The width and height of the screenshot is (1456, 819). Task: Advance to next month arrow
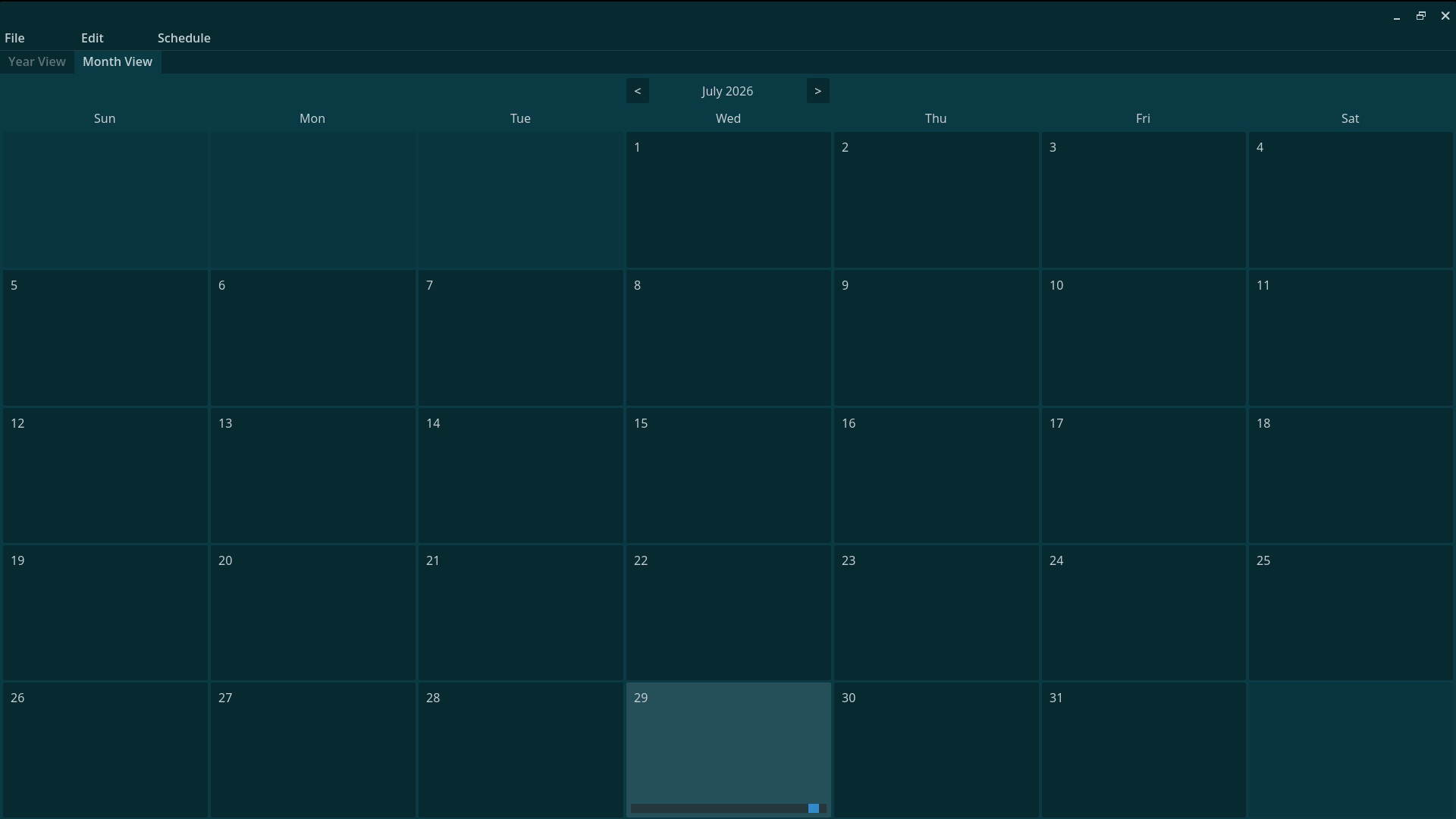pos(817,91)
